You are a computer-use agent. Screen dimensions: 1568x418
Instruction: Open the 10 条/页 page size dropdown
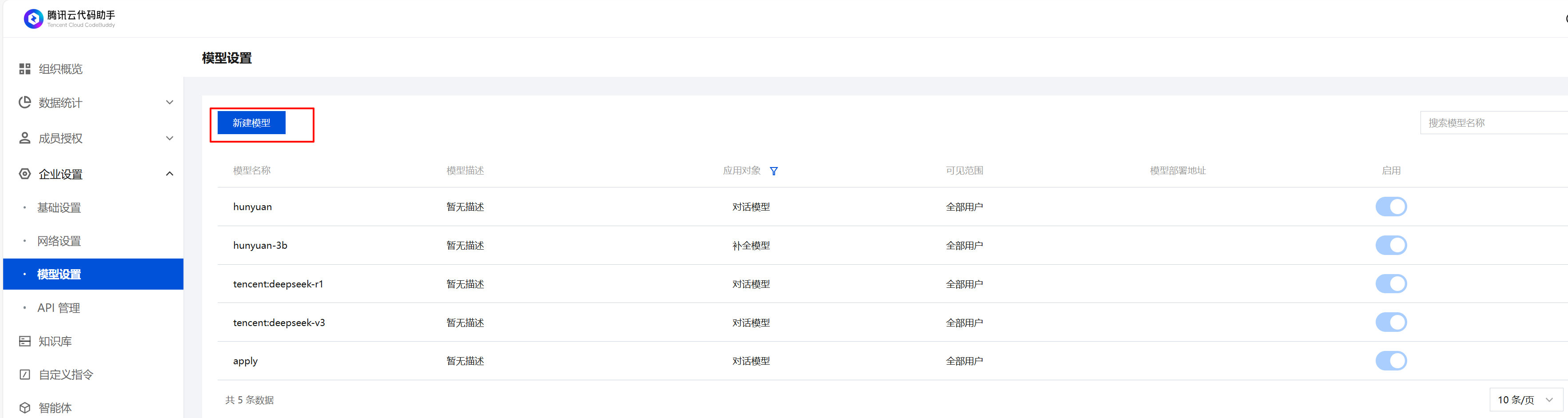coord(1525,400)
